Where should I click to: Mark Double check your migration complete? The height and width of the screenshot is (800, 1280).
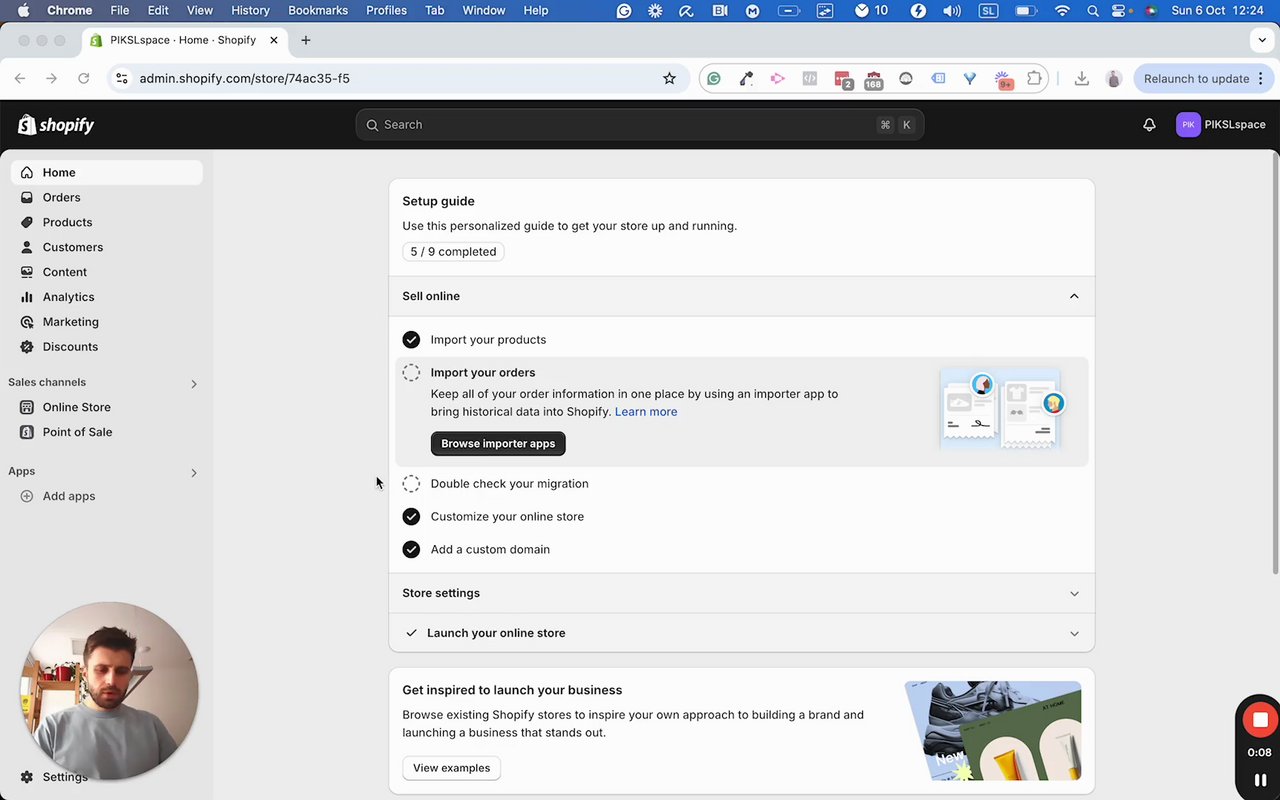pos(411,484)
